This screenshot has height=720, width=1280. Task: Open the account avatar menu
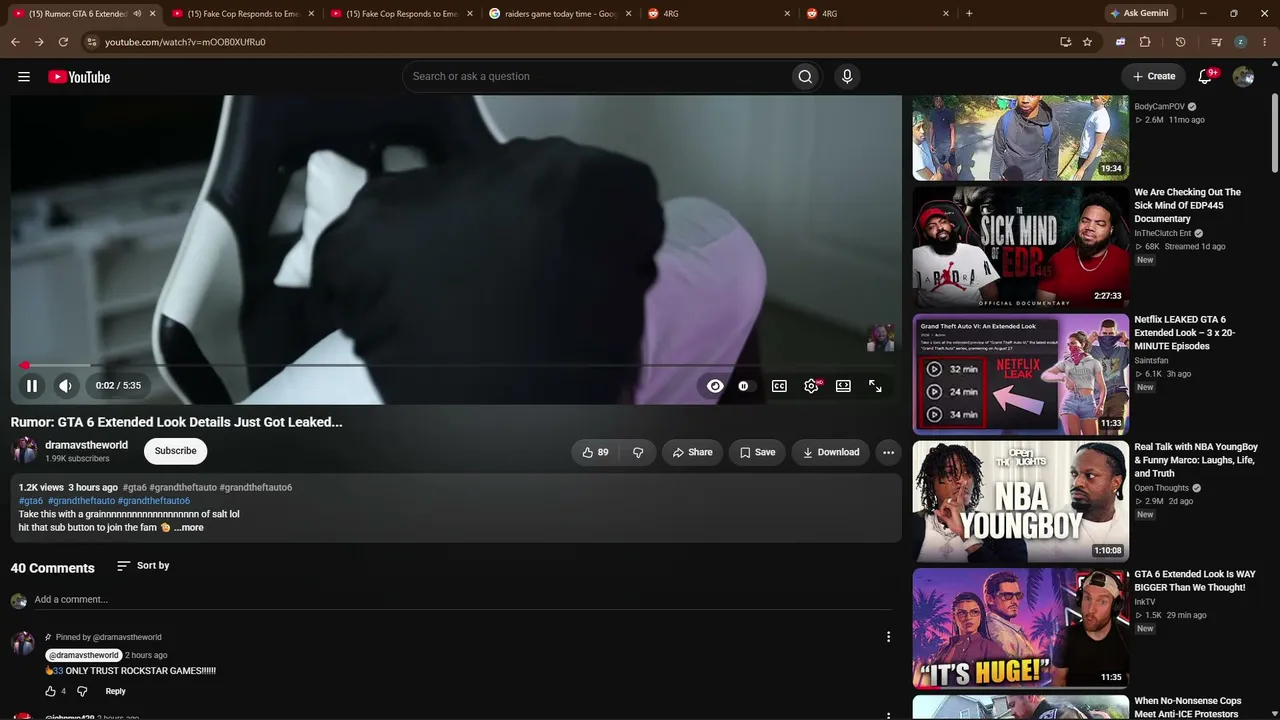point(1243,77)
